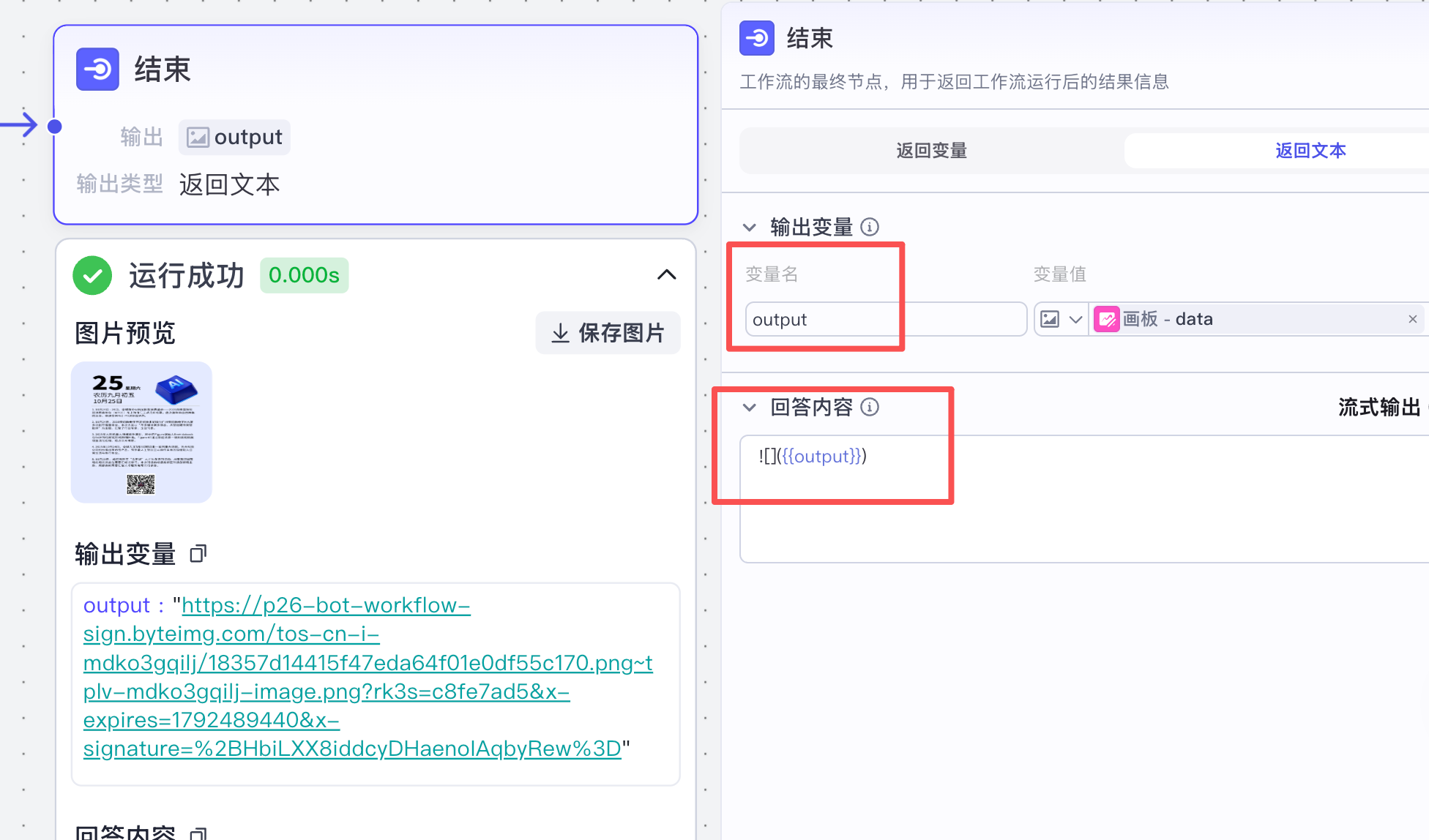1429x840 pixels.
Task: Open the 回答内容 info tooltip icon
Action: [x=870, y=408]
